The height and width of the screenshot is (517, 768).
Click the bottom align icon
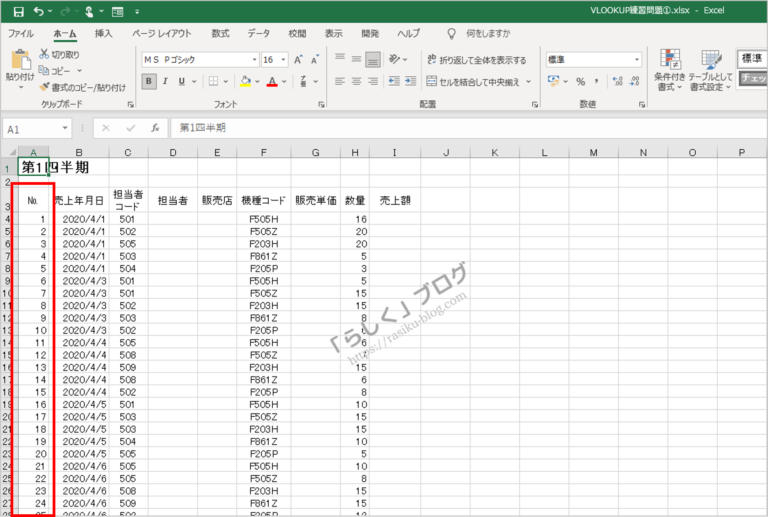(x=373, y=60)
